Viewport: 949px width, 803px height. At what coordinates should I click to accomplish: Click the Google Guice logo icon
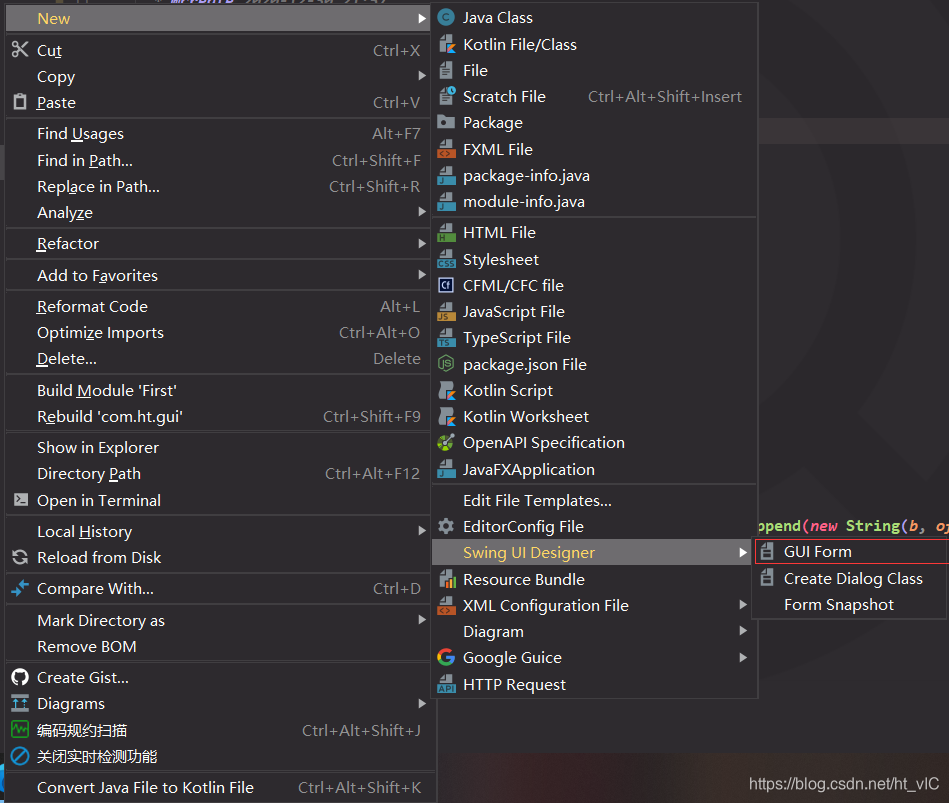point(446,657)
